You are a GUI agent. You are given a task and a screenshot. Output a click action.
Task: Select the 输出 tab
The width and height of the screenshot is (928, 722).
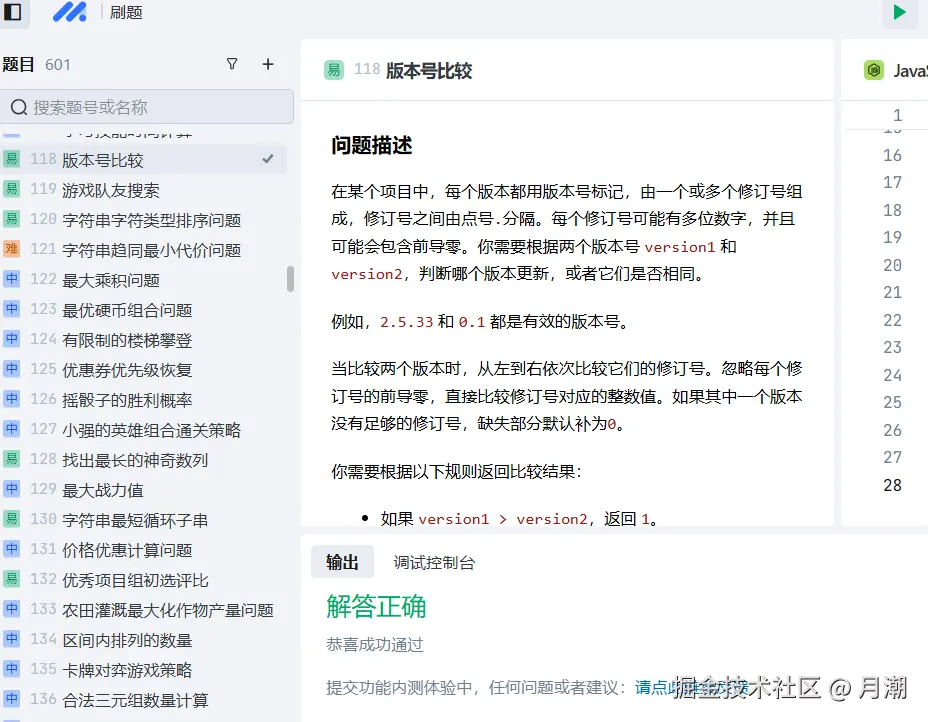click(x=342, y=562)
